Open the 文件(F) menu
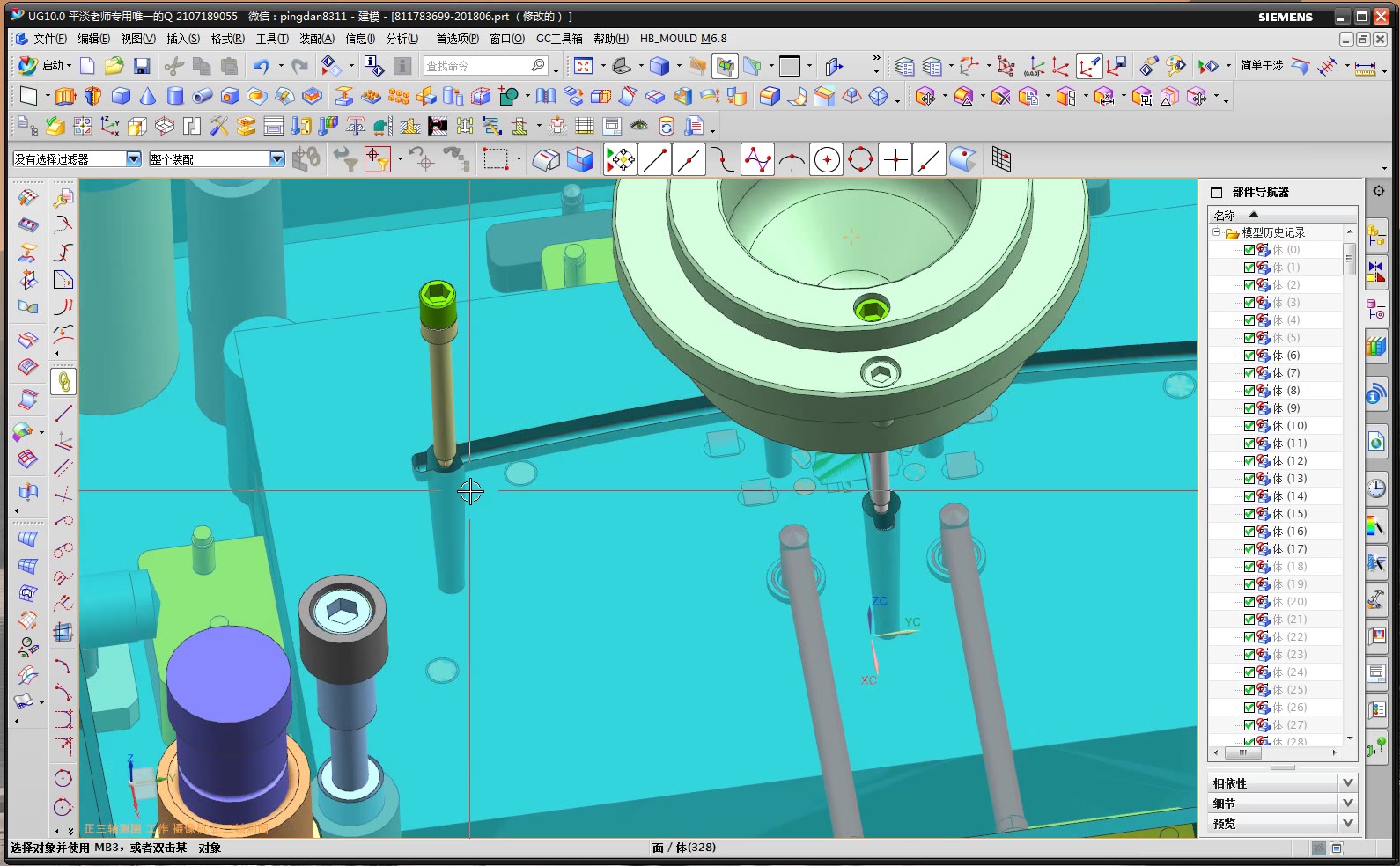The height and width of the screenshot is (866, 1400). pyautogui.click(x=49, y=39)
